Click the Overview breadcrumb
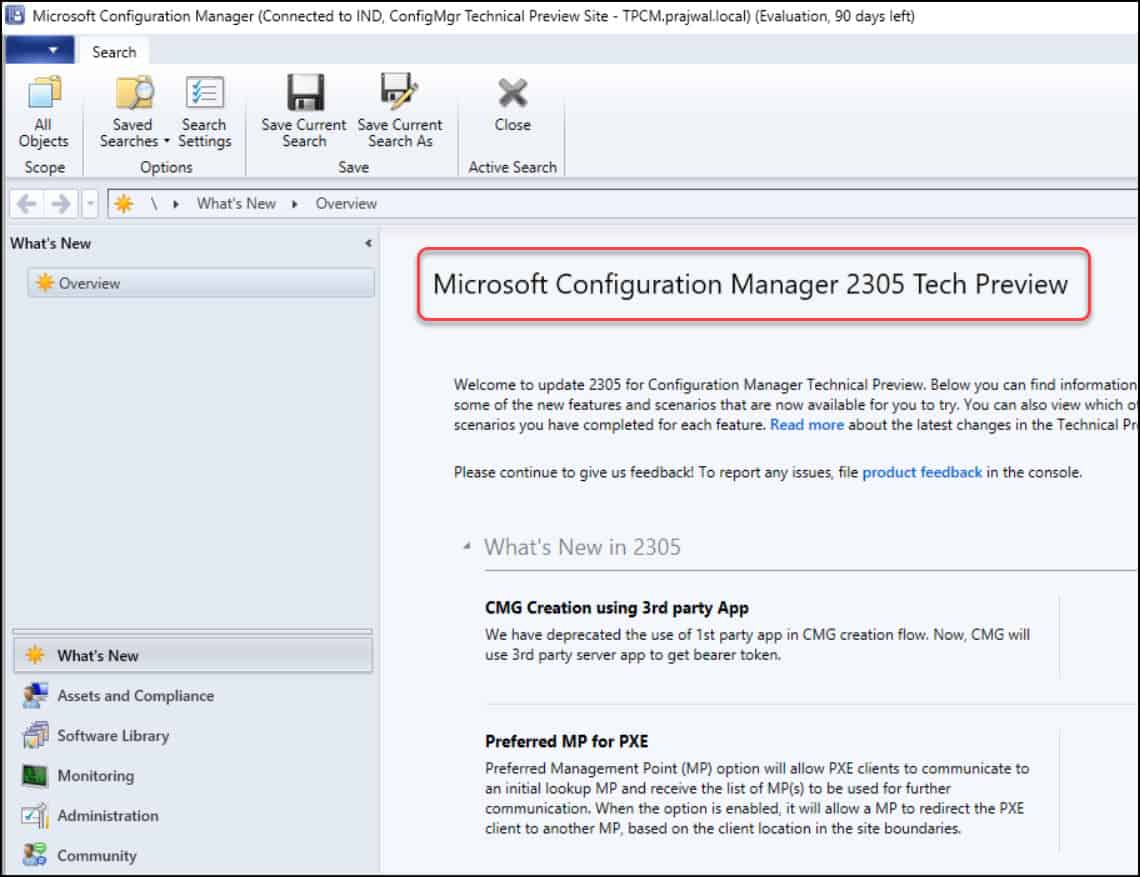This screenshot has width=1140, height=877. click(346, 204)
